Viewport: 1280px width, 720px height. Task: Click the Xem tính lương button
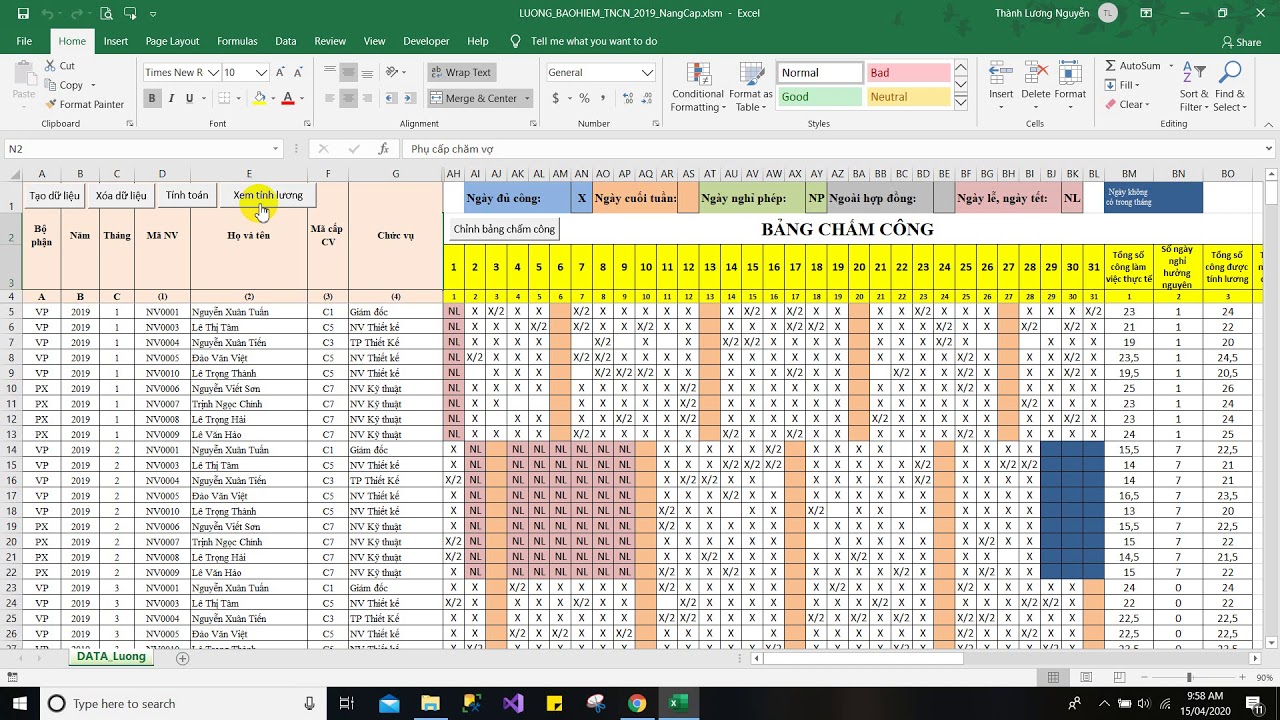coord(268,195)
